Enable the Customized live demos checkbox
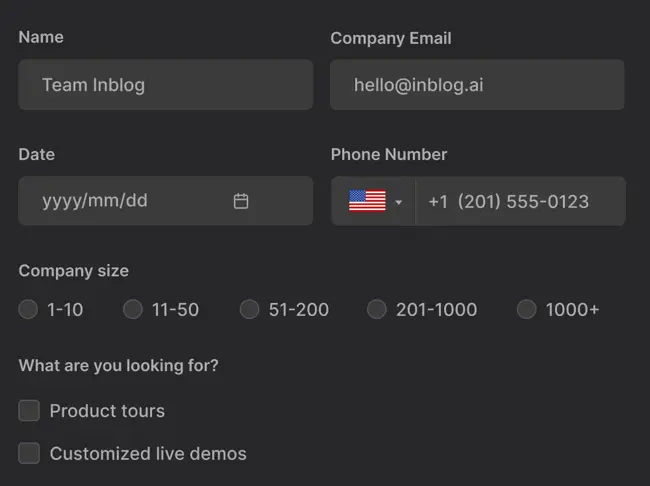Image resolution: width=650 pixels, height=486 pixels. 29,453
